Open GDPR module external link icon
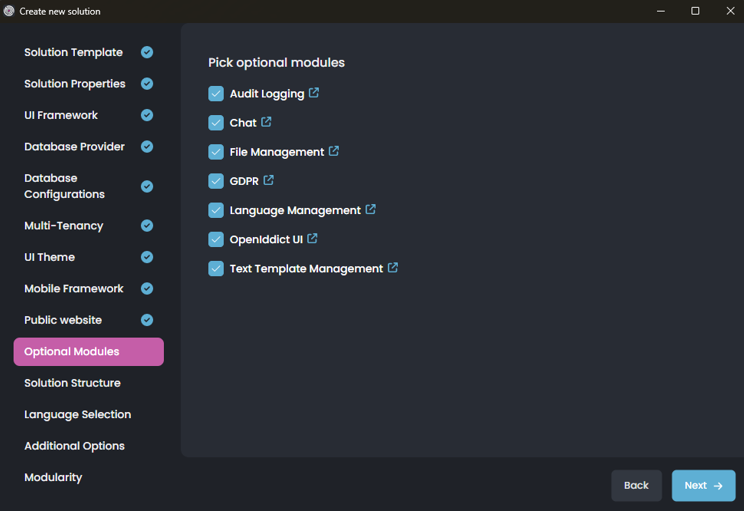Image resolution: width=744 pixels, height=511 pixels. point(268,181)
